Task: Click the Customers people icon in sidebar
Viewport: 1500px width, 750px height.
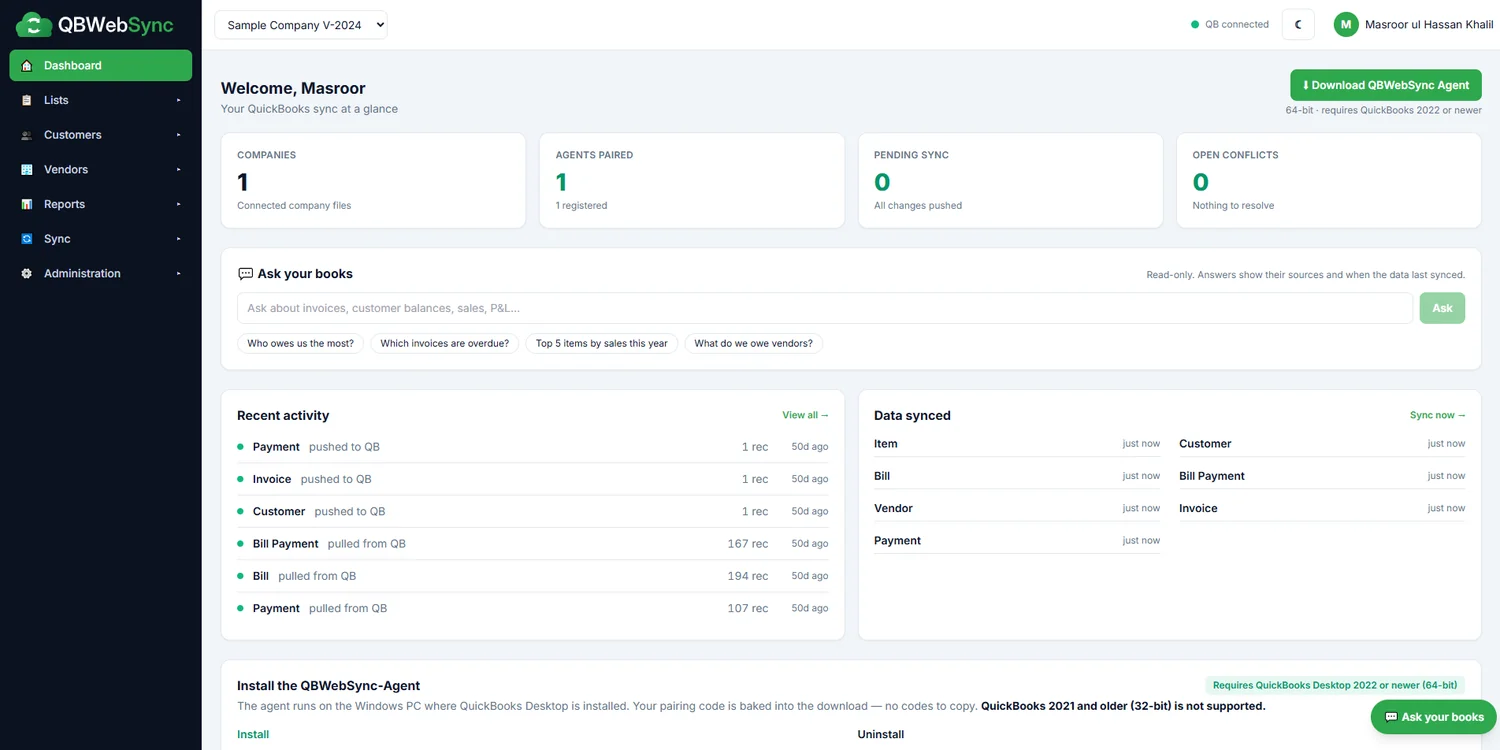Action: (27, 135)
